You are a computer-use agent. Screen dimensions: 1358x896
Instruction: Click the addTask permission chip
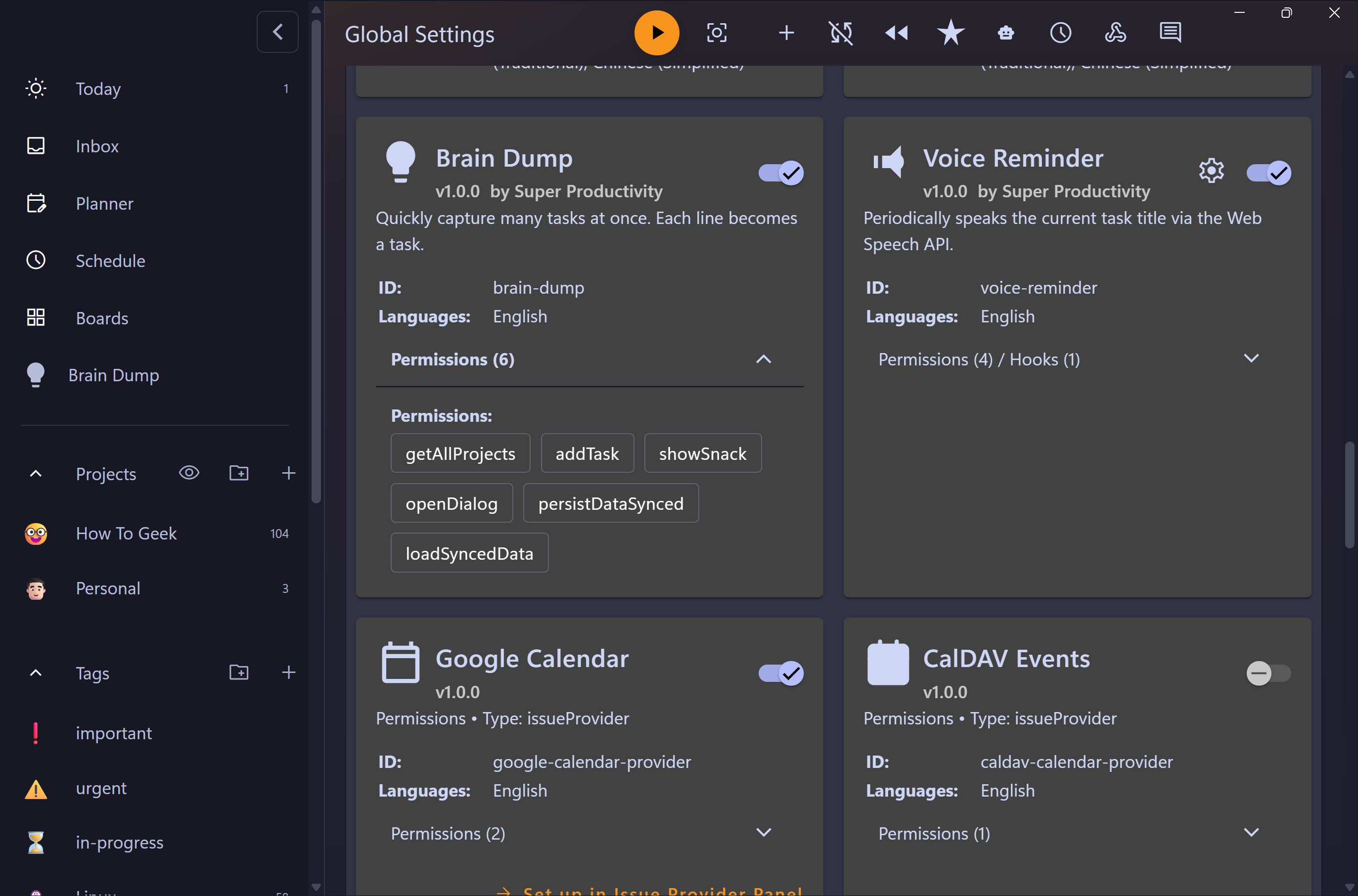click(588, 454)
